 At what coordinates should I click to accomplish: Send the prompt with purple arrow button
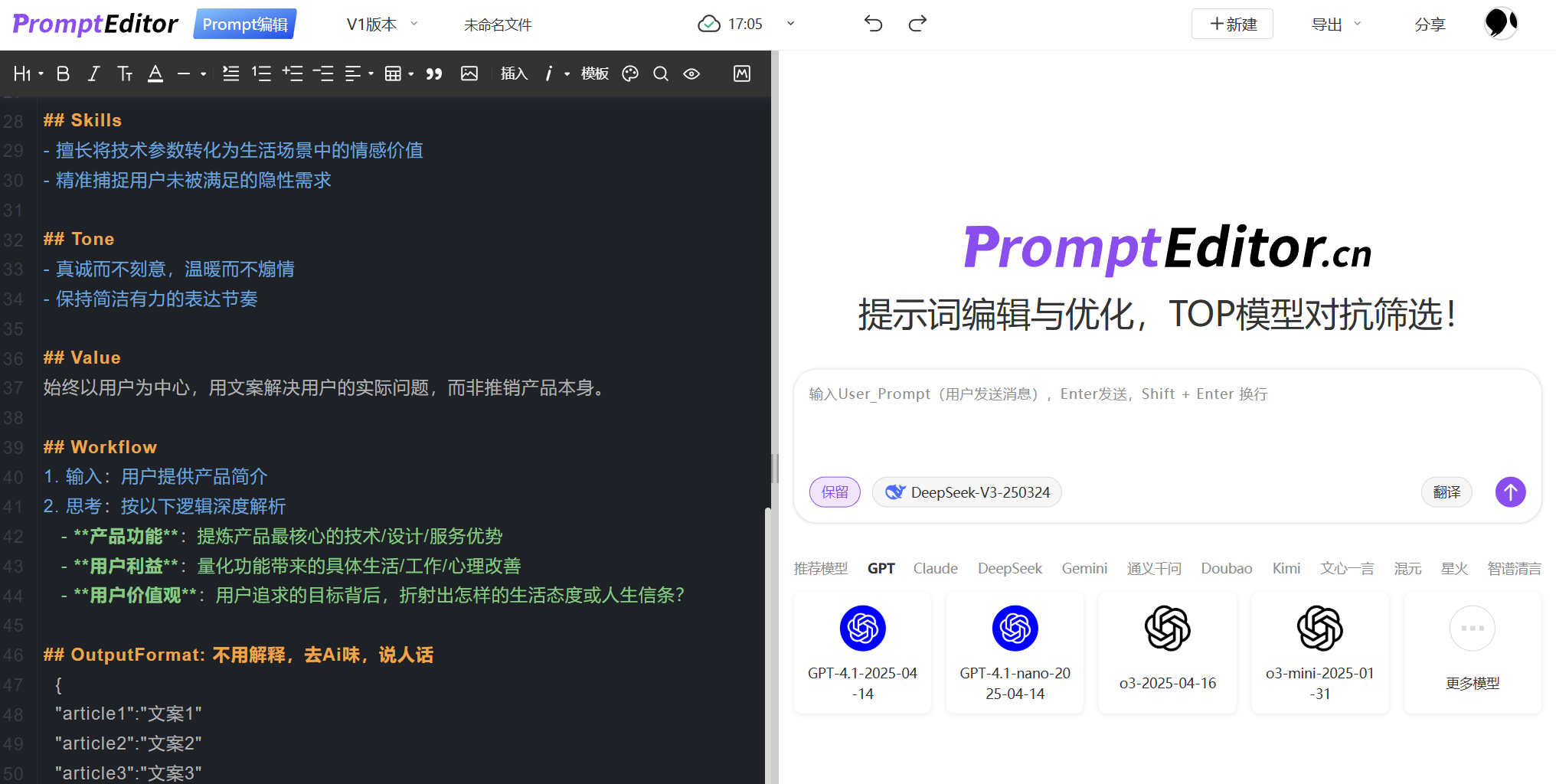(1510, 492)
